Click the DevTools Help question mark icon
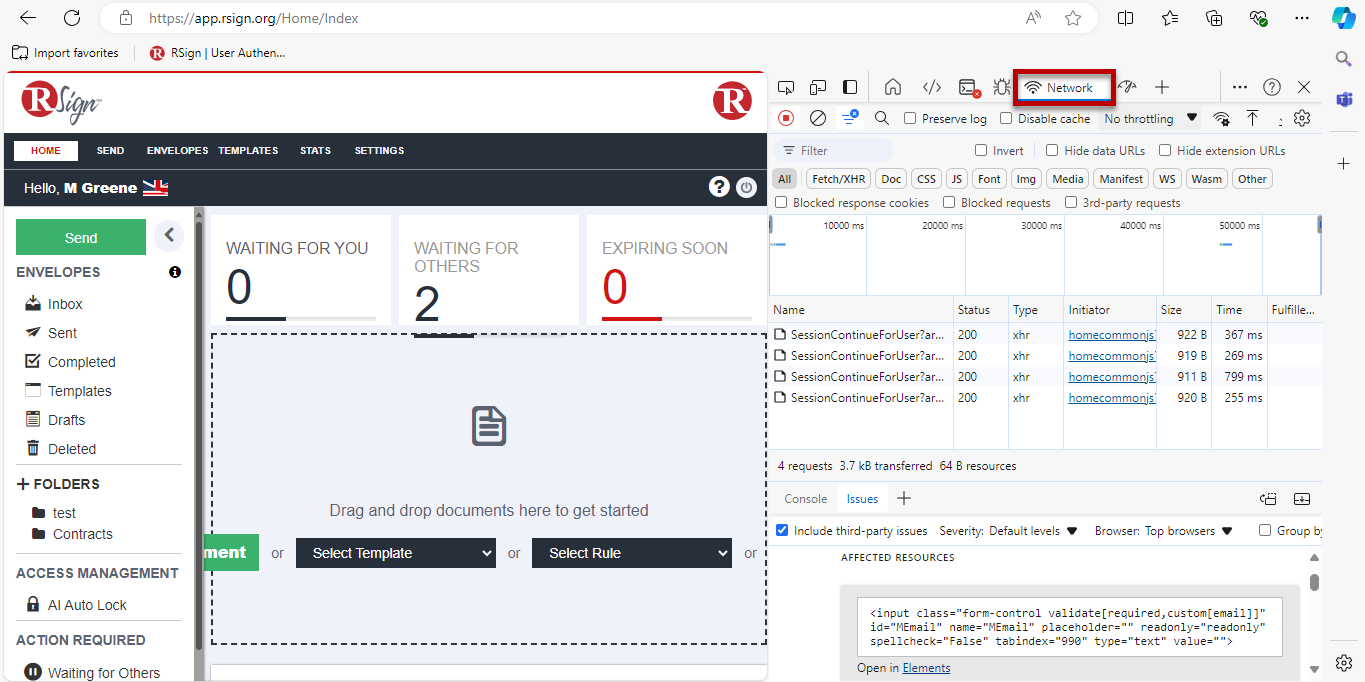1365x682 pixels. pos(1272,87)
